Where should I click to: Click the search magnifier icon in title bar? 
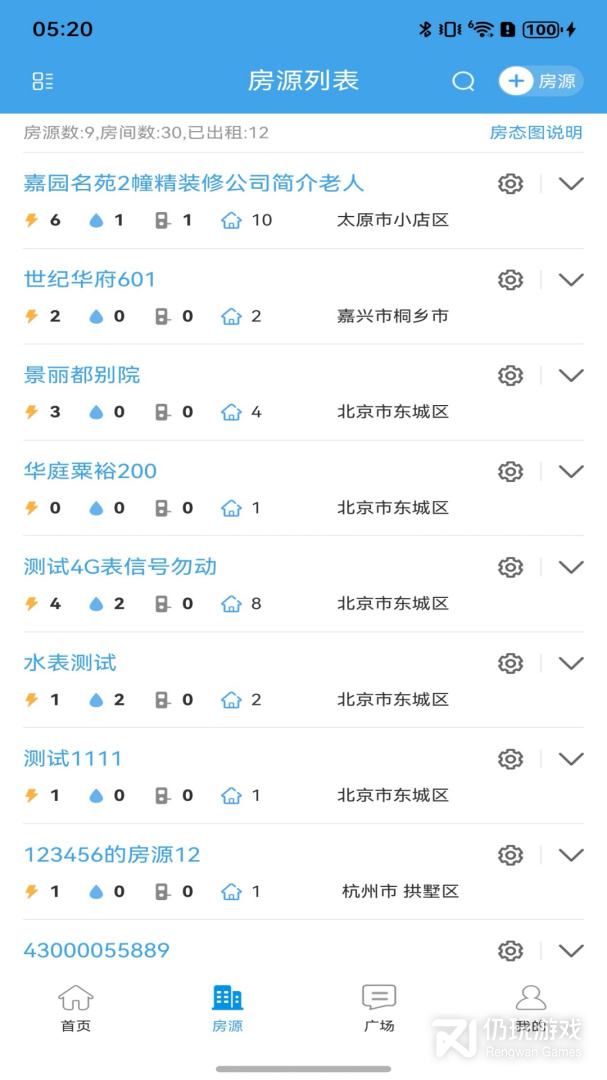click(463, 81)
